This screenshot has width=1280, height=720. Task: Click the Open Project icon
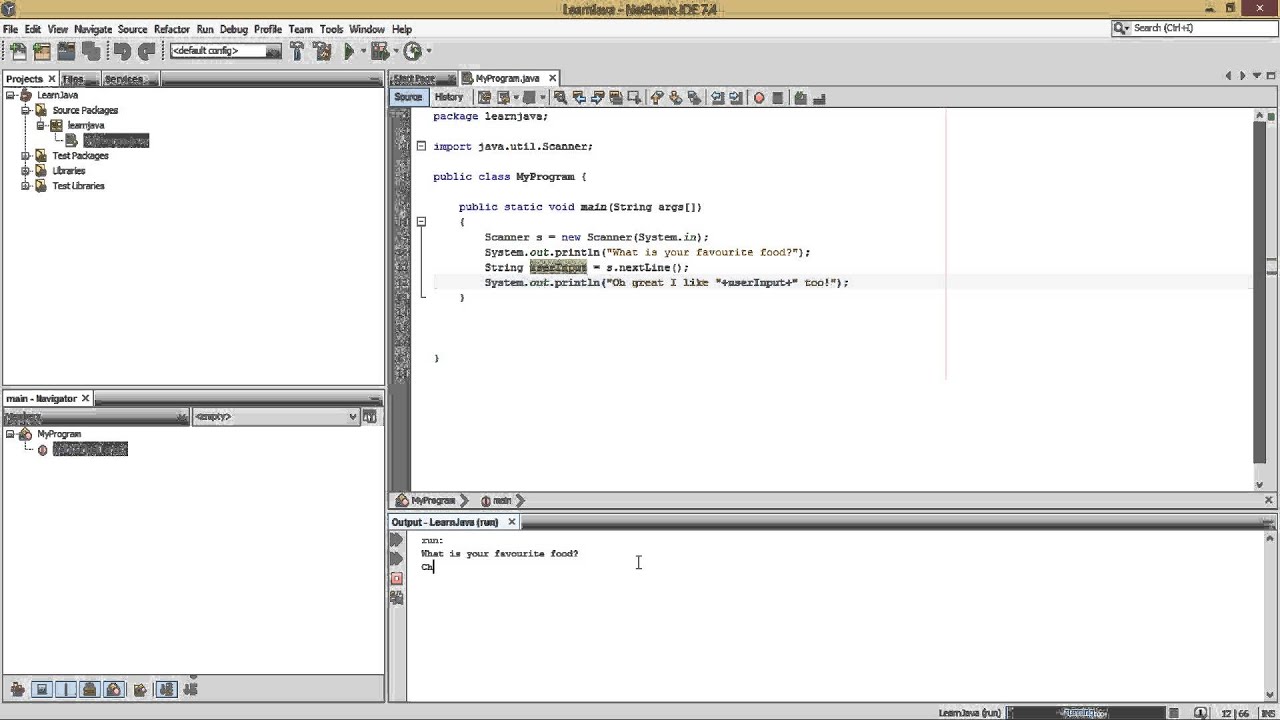pos(65,51)
